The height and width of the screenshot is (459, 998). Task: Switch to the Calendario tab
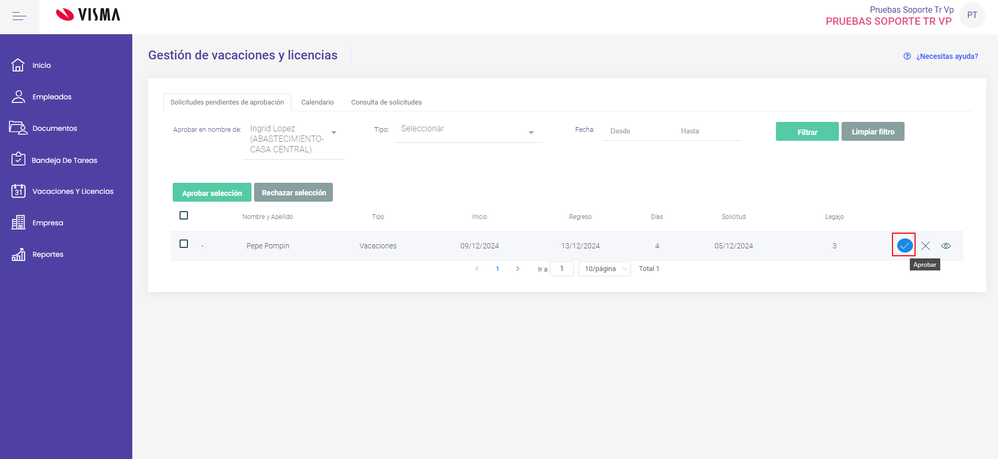[317, 102]
